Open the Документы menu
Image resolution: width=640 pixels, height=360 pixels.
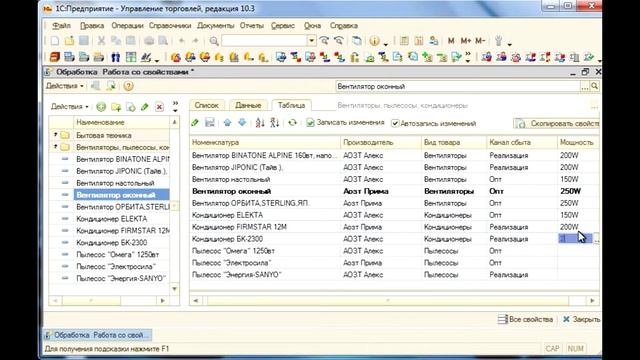pyautogui.click(x=216, y=25)
